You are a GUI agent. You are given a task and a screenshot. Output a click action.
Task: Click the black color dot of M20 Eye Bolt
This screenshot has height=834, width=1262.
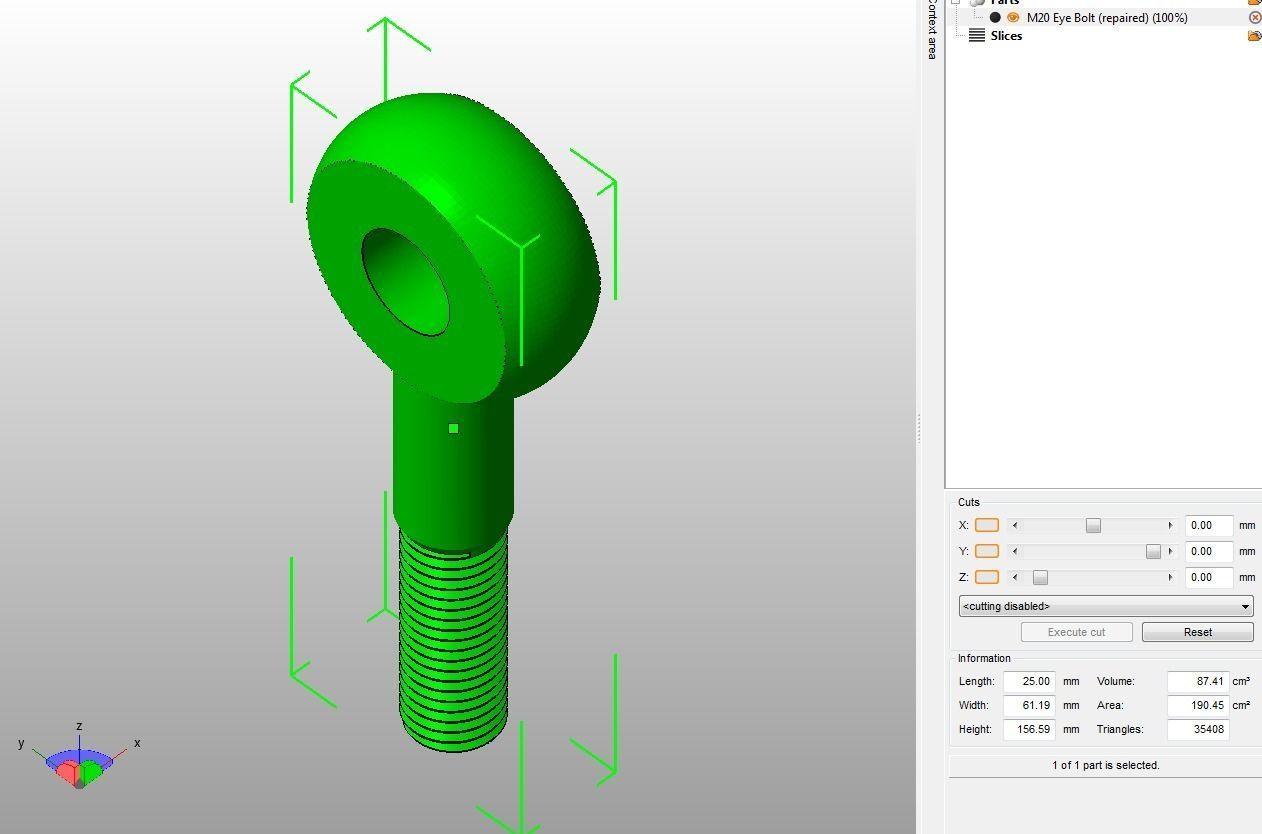995,17
